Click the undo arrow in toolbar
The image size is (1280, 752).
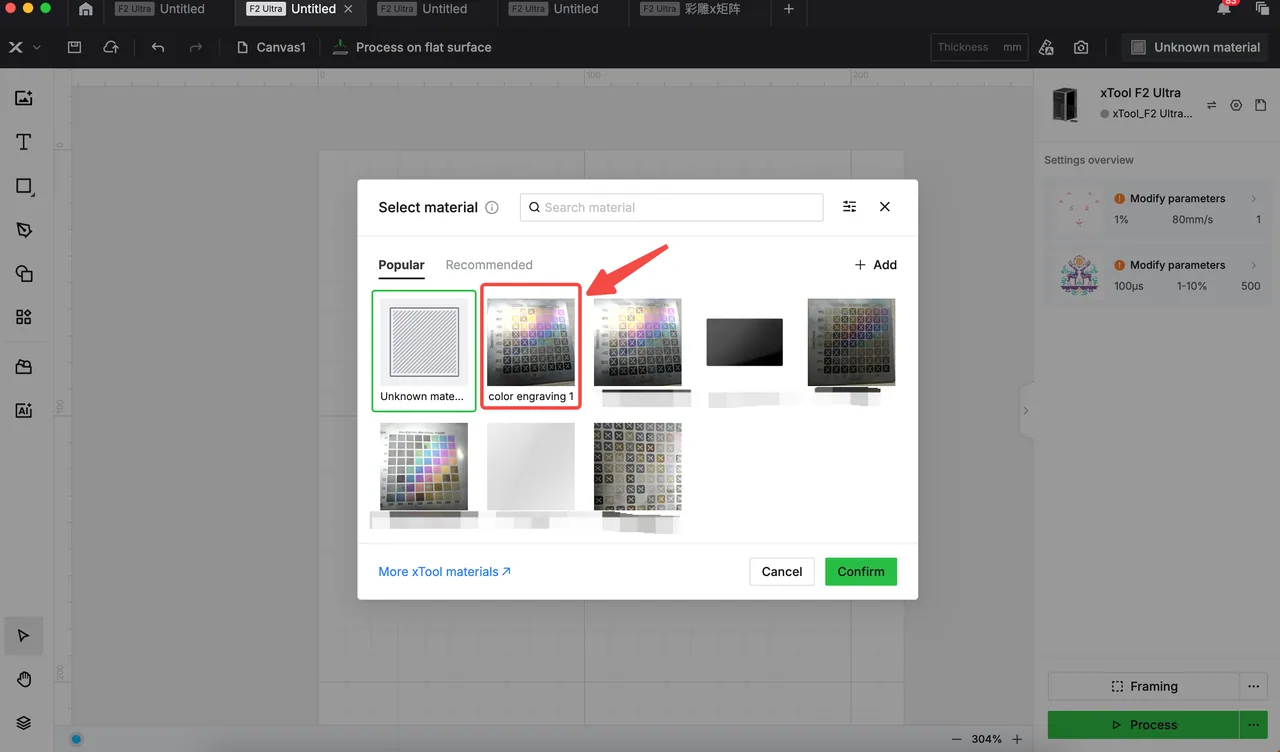(x=158, y=47)
